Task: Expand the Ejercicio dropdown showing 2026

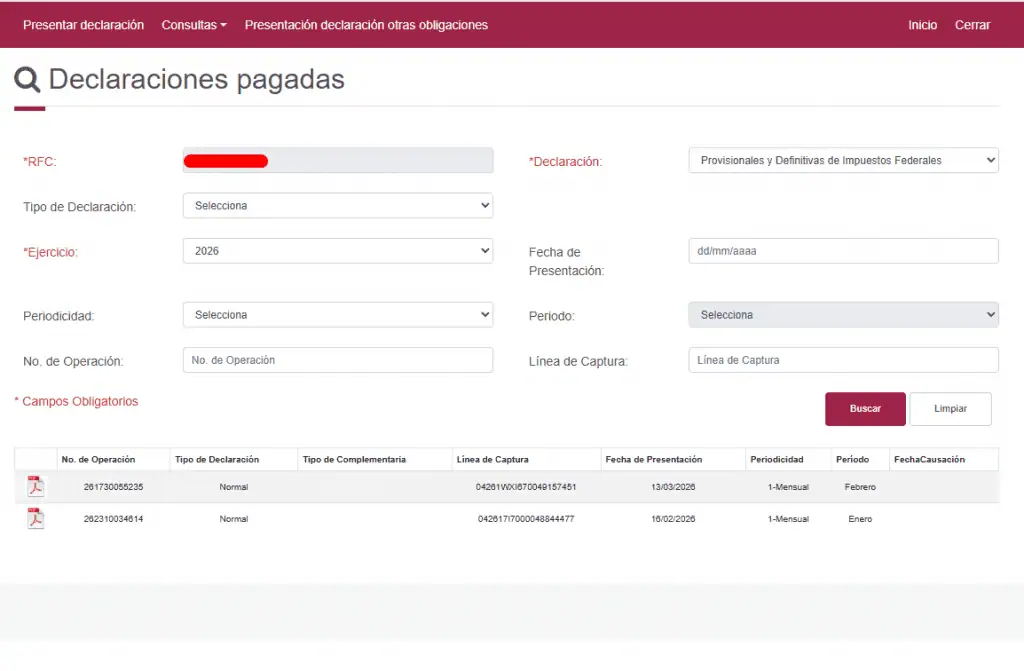Action: (337, 251)
